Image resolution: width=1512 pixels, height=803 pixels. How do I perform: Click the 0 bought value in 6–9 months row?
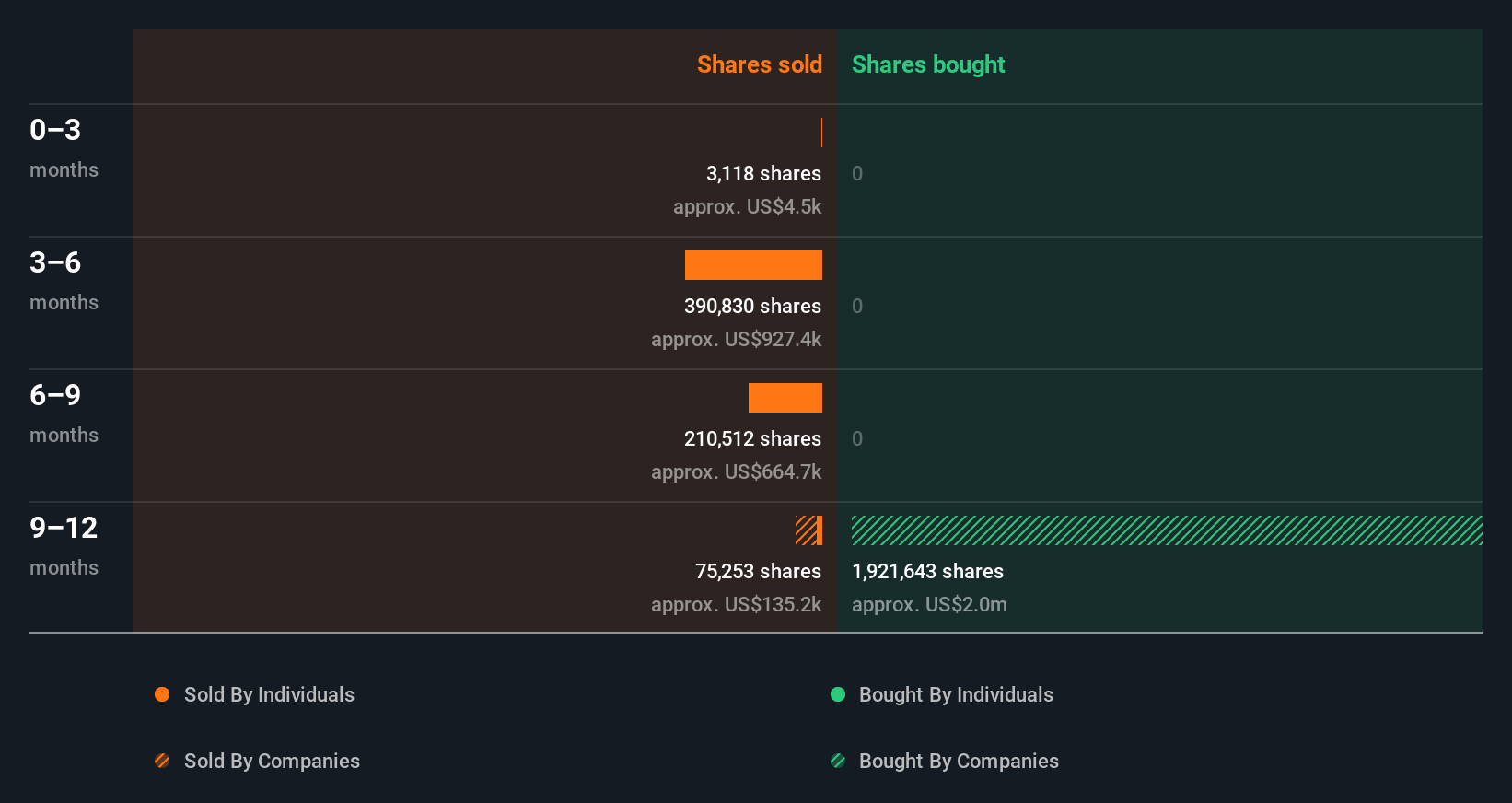pos(857,438)
